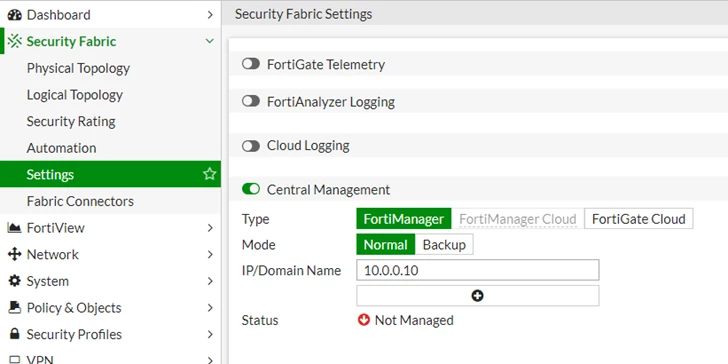This screenshot has height=364, width=728.
Task: Expand the Dashboard menu chevron
Action: [210, 15]
